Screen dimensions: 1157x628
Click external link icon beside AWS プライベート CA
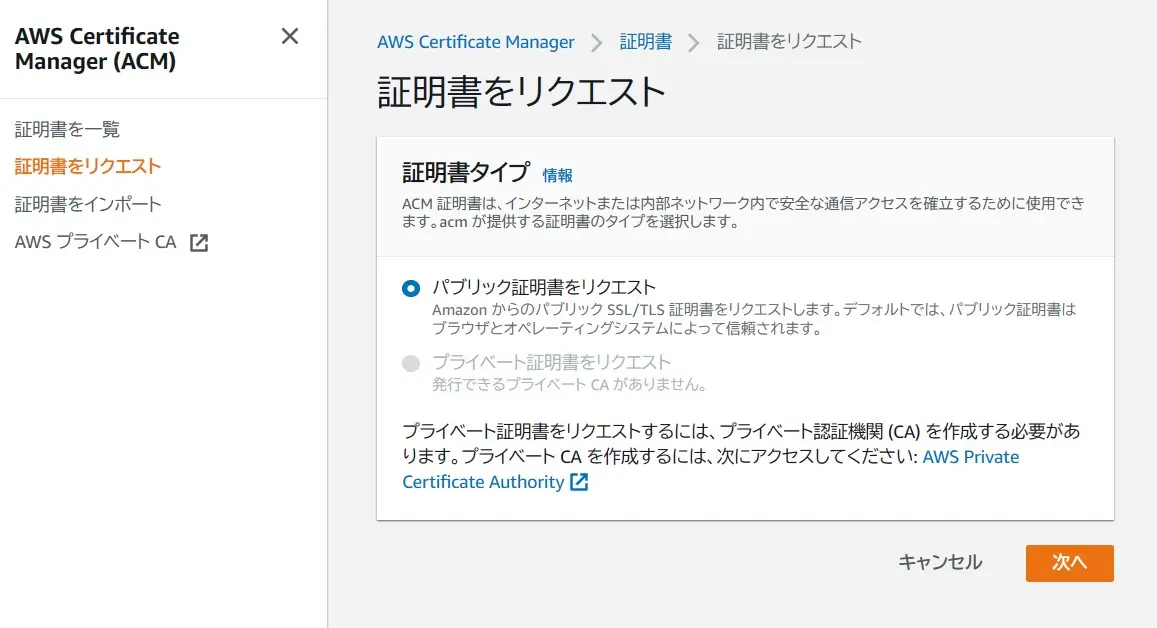tap(199, 243)
